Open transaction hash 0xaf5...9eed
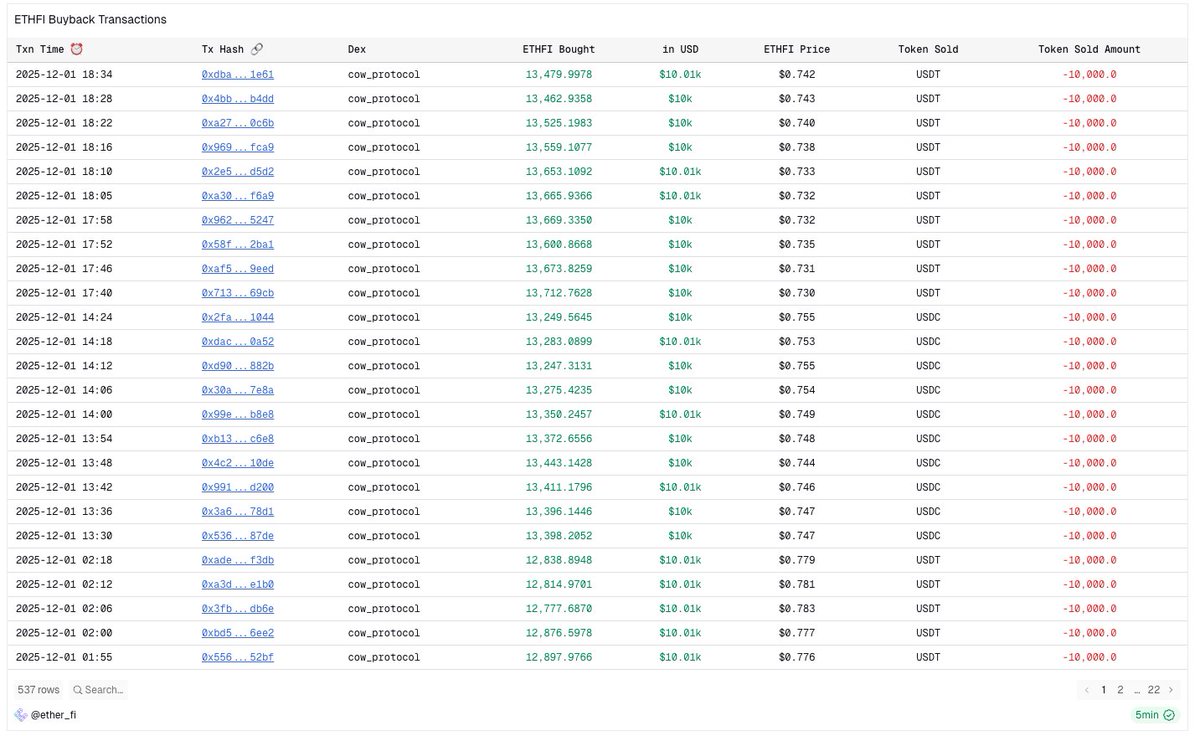This screenshot has width=1200, height=736. click(x=237, y=268)
